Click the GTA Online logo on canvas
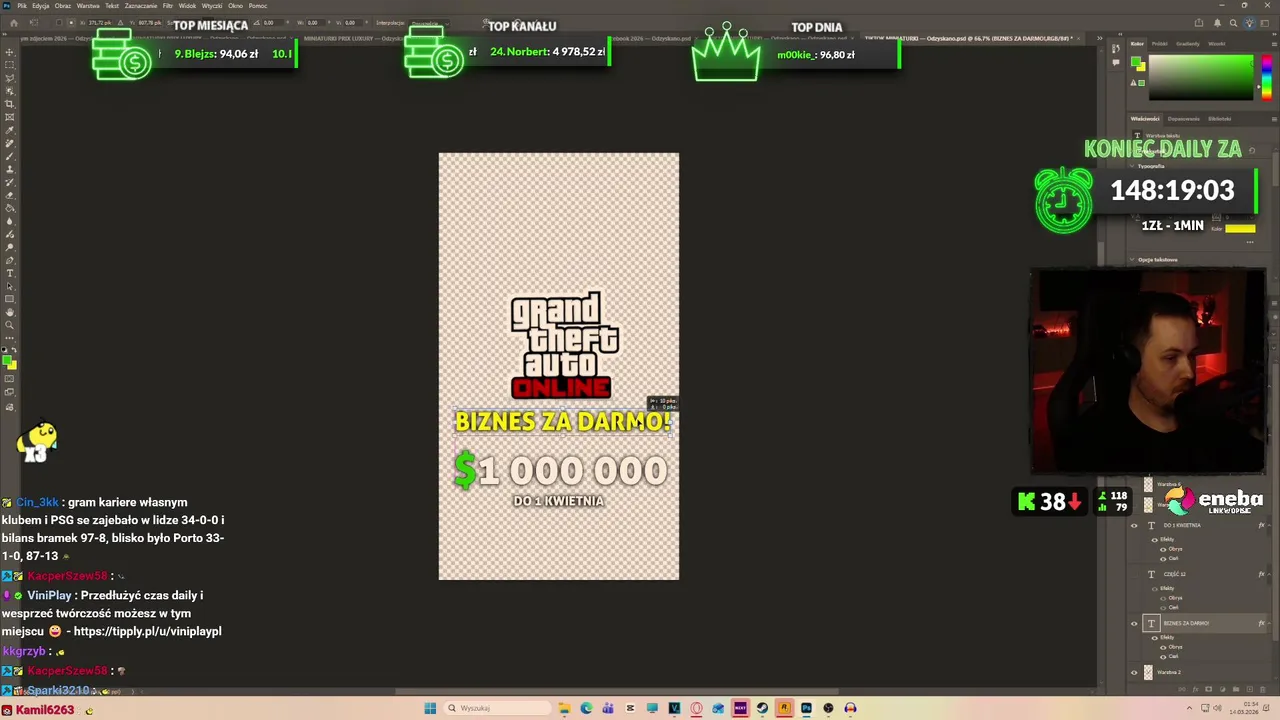1280x720 pixels. (563, 345)
